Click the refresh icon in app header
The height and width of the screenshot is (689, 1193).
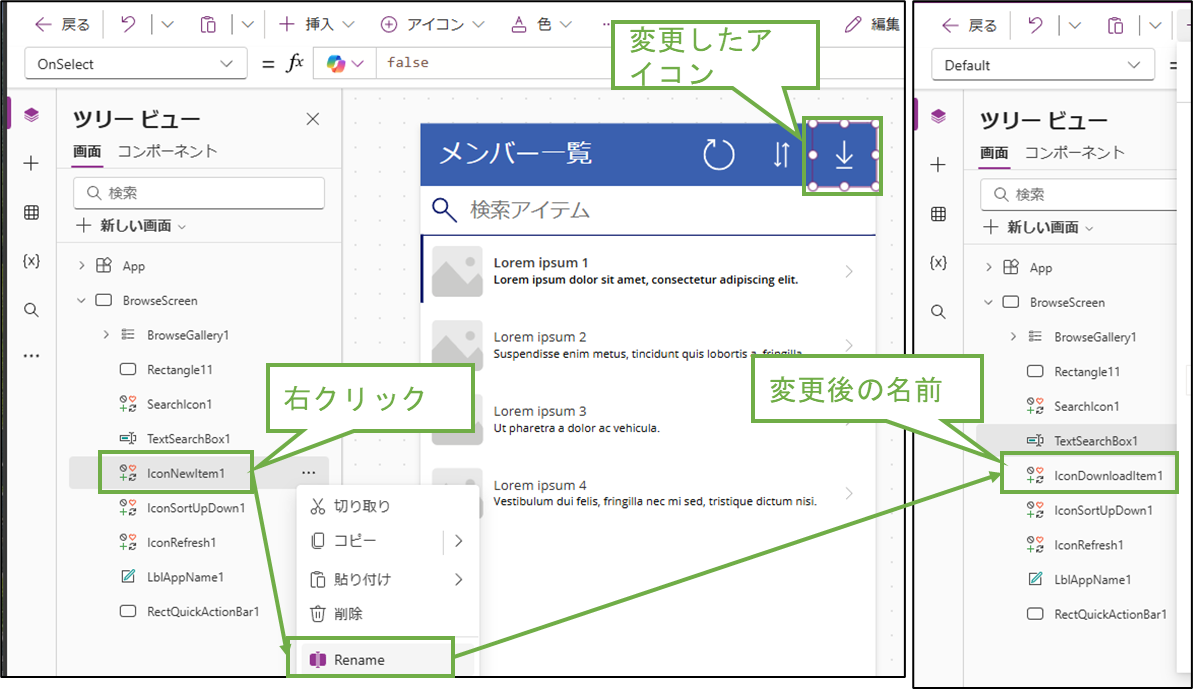(718, 155)
